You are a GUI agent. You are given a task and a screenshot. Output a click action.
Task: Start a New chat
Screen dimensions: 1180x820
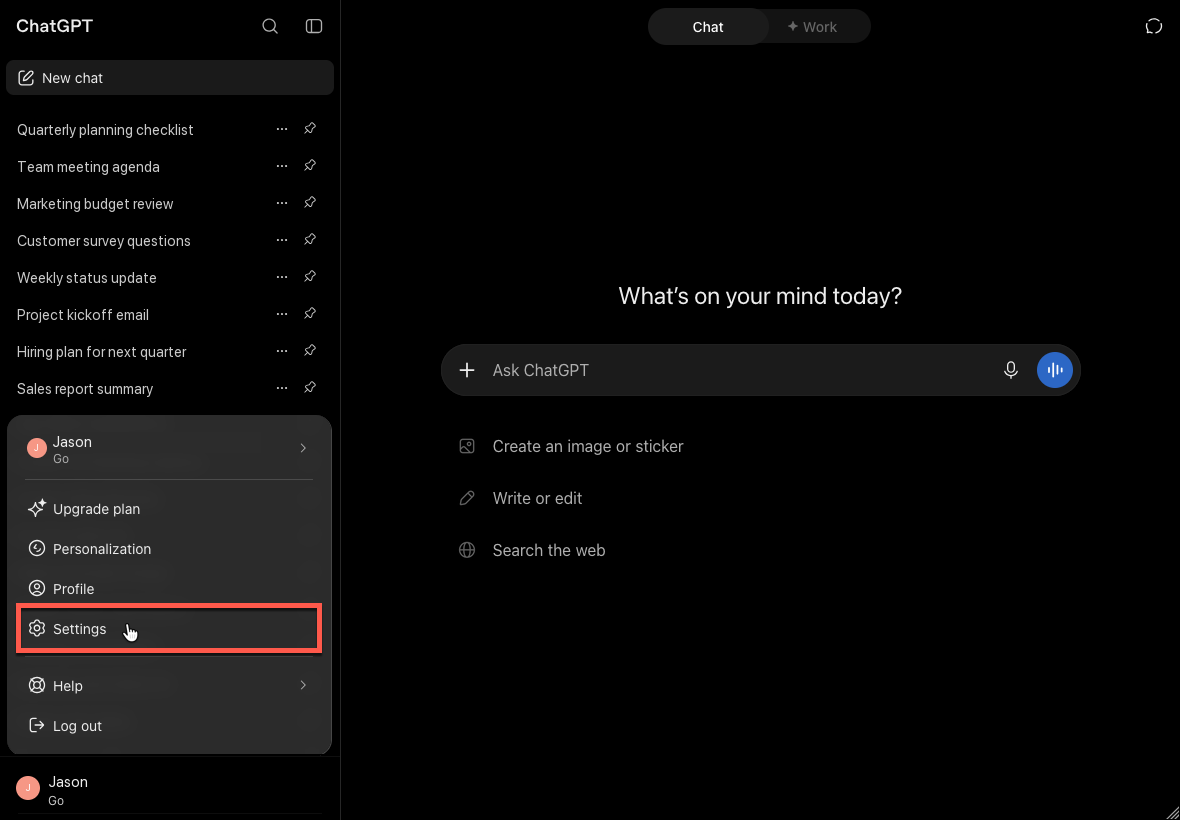(169, 77)
